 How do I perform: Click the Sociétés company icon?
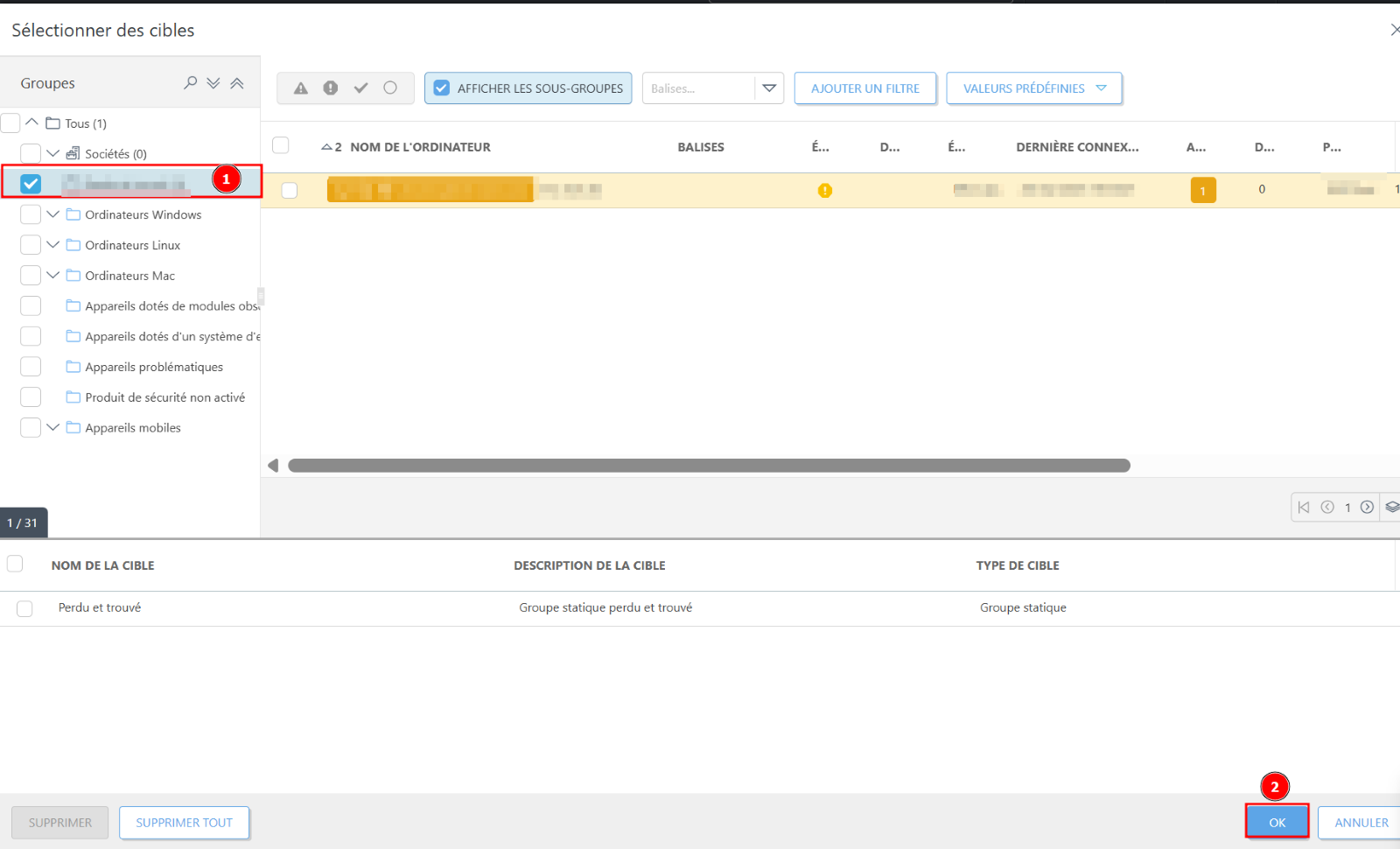coord(73,153)
